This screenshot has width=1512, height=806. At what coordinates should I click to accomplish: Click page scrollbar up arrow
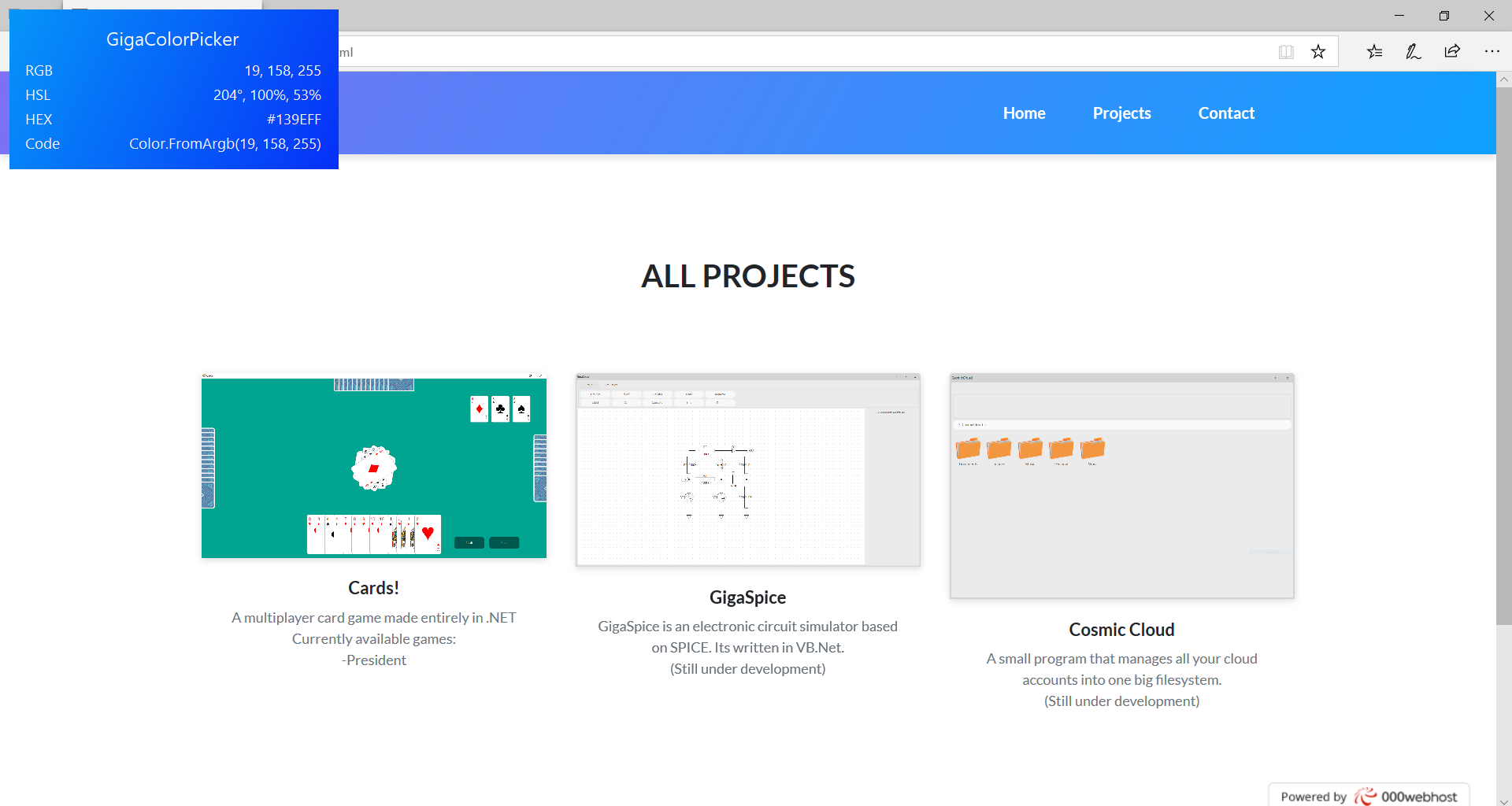point(1504,79)
